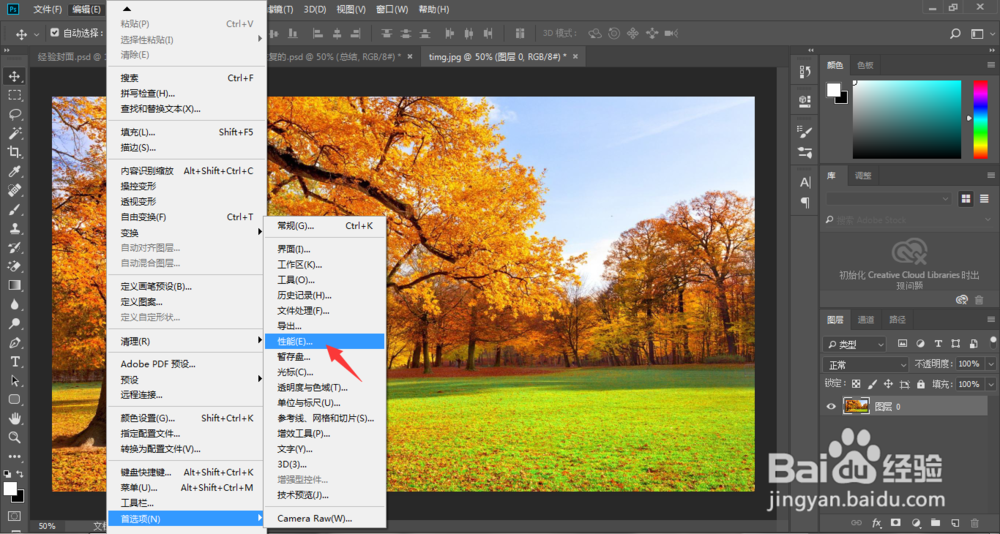The height and width of the screenshot is (534, 1000).
Task: Click the search icon in options bar
Action: tap(955, 34)
